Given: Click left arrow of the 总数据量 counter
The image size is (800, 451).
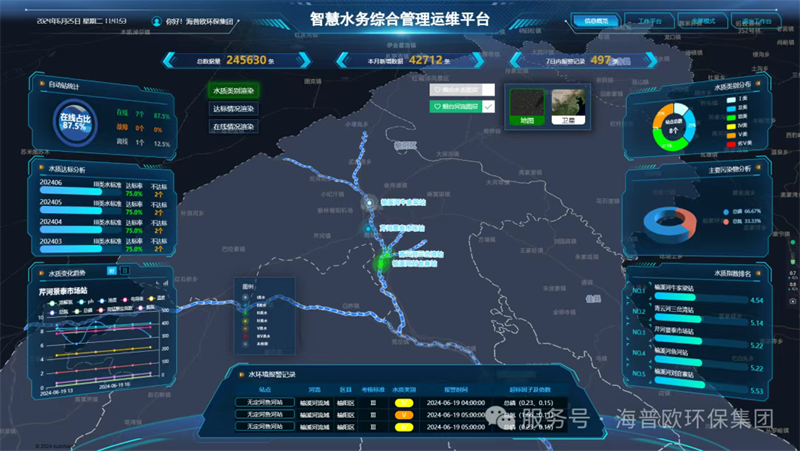Looking at the screenshot, I should [x=167, y=61].
